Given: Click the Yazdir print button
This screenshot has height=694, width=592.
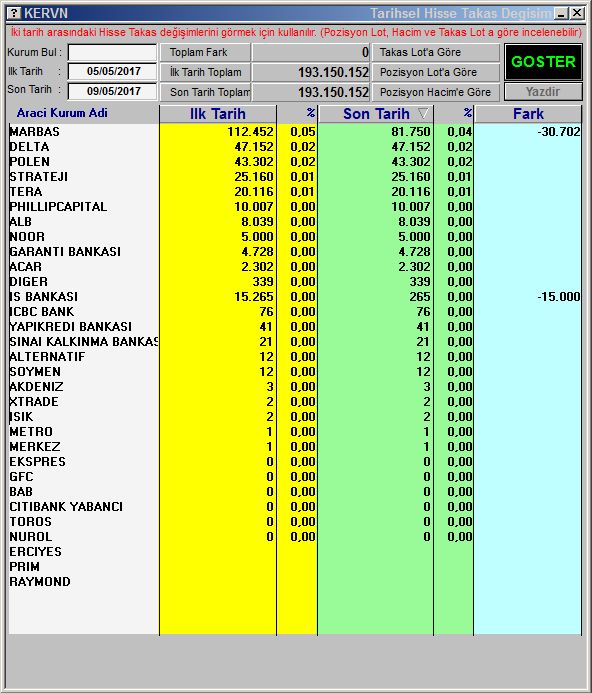Looking at the screenshot, I should click(x=543, y=92).
